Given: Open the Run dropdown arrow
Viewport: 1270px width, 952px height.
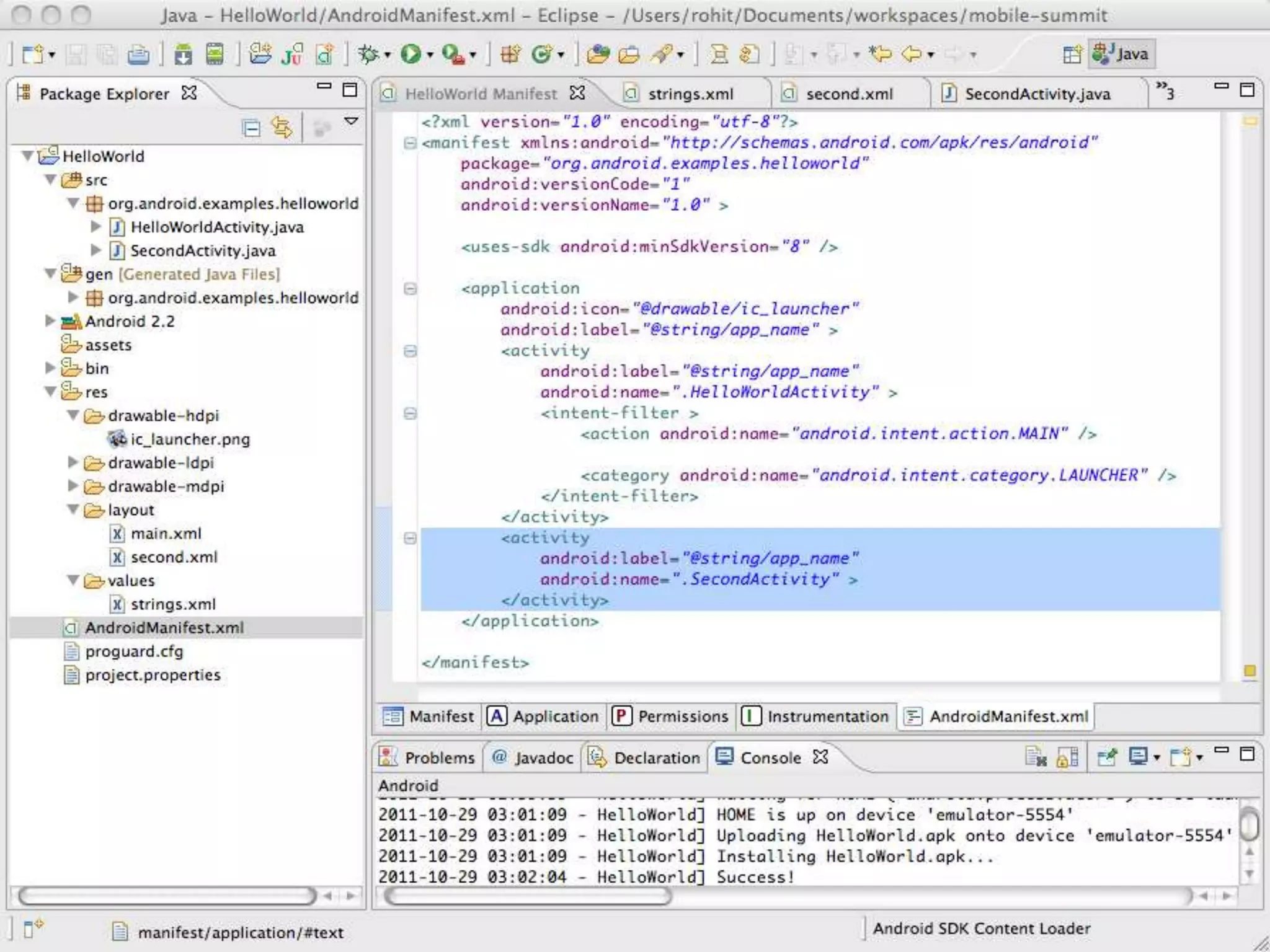Looking at the screenshot, I should tap(429, 56).
